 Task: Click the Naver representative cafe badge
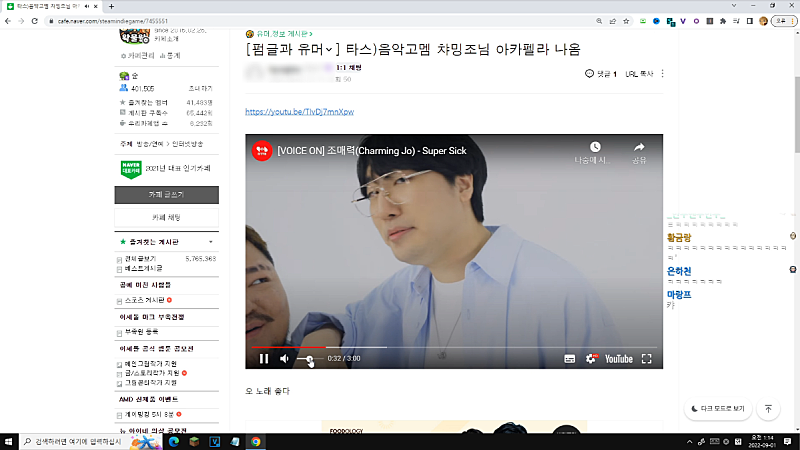[x=131, y=169]
